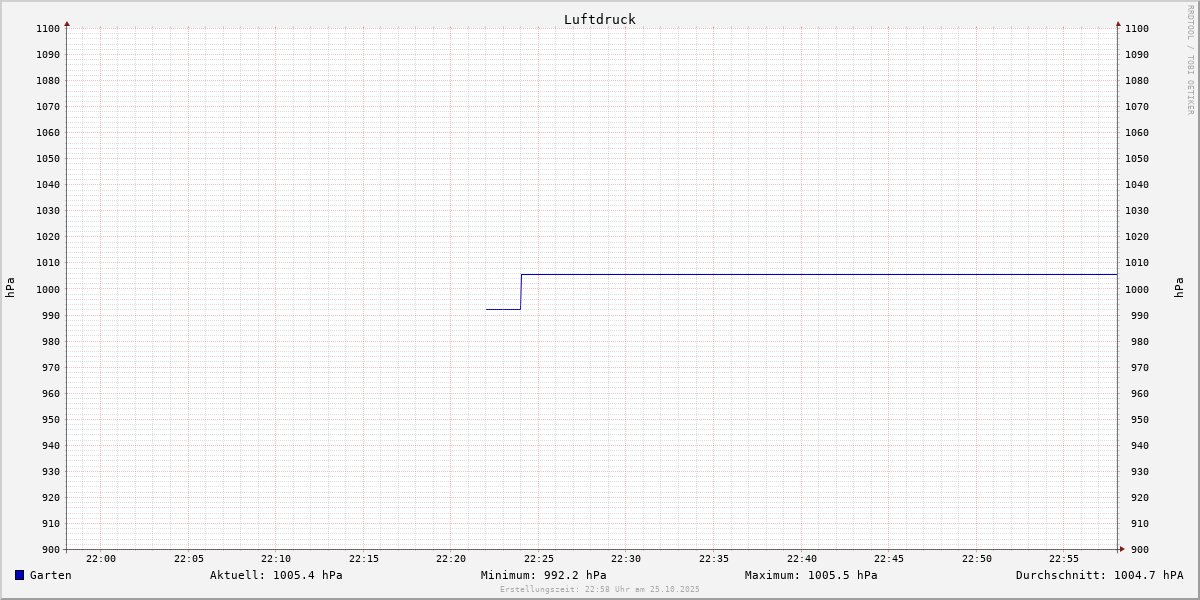This screenshot has height=600, width=1200.
Task: Click the Erstellungszeit timestamp footer text
Action: 600,590
